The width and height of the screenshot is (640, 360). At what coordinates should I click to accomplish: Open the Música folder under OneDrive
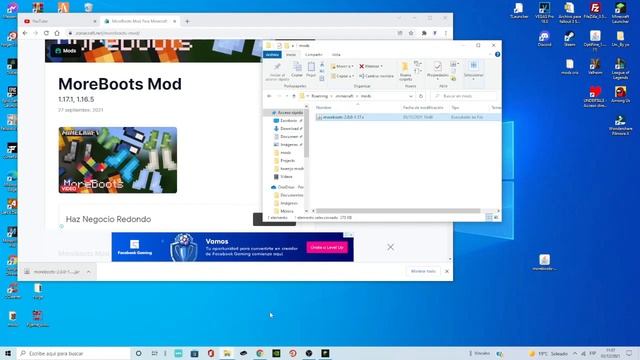(x=284, y=211)
